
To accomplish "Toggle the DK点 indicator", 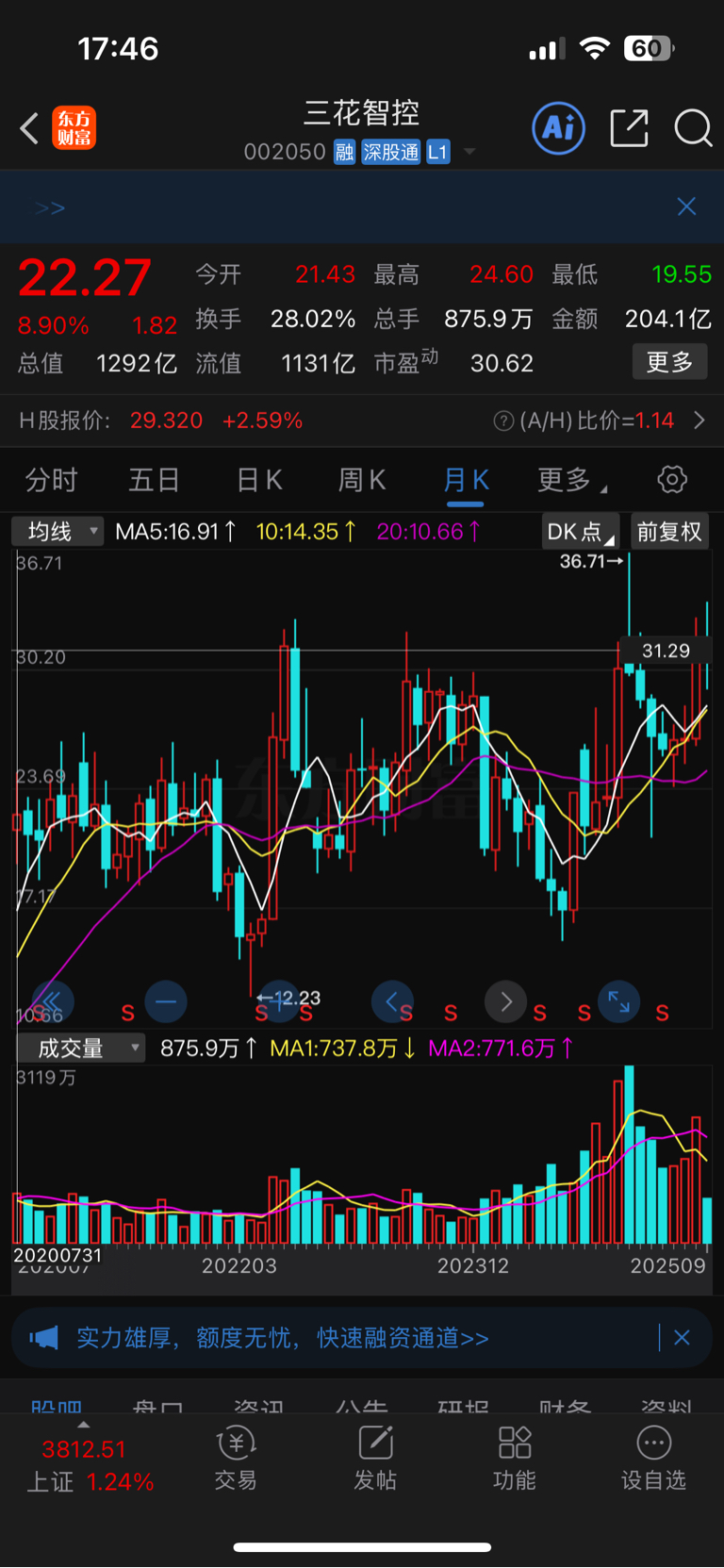I will (x=581, y=532).
